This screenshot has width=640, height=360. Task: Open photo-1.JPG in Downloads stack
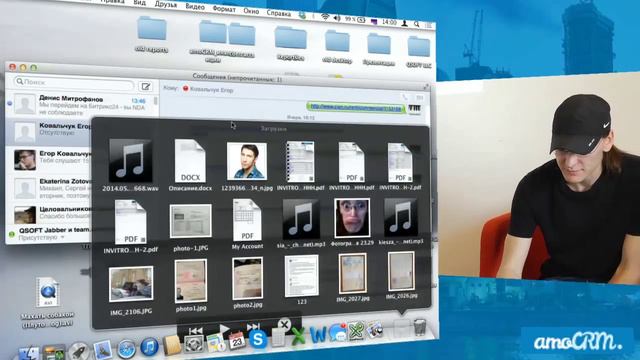coord(191,227)
